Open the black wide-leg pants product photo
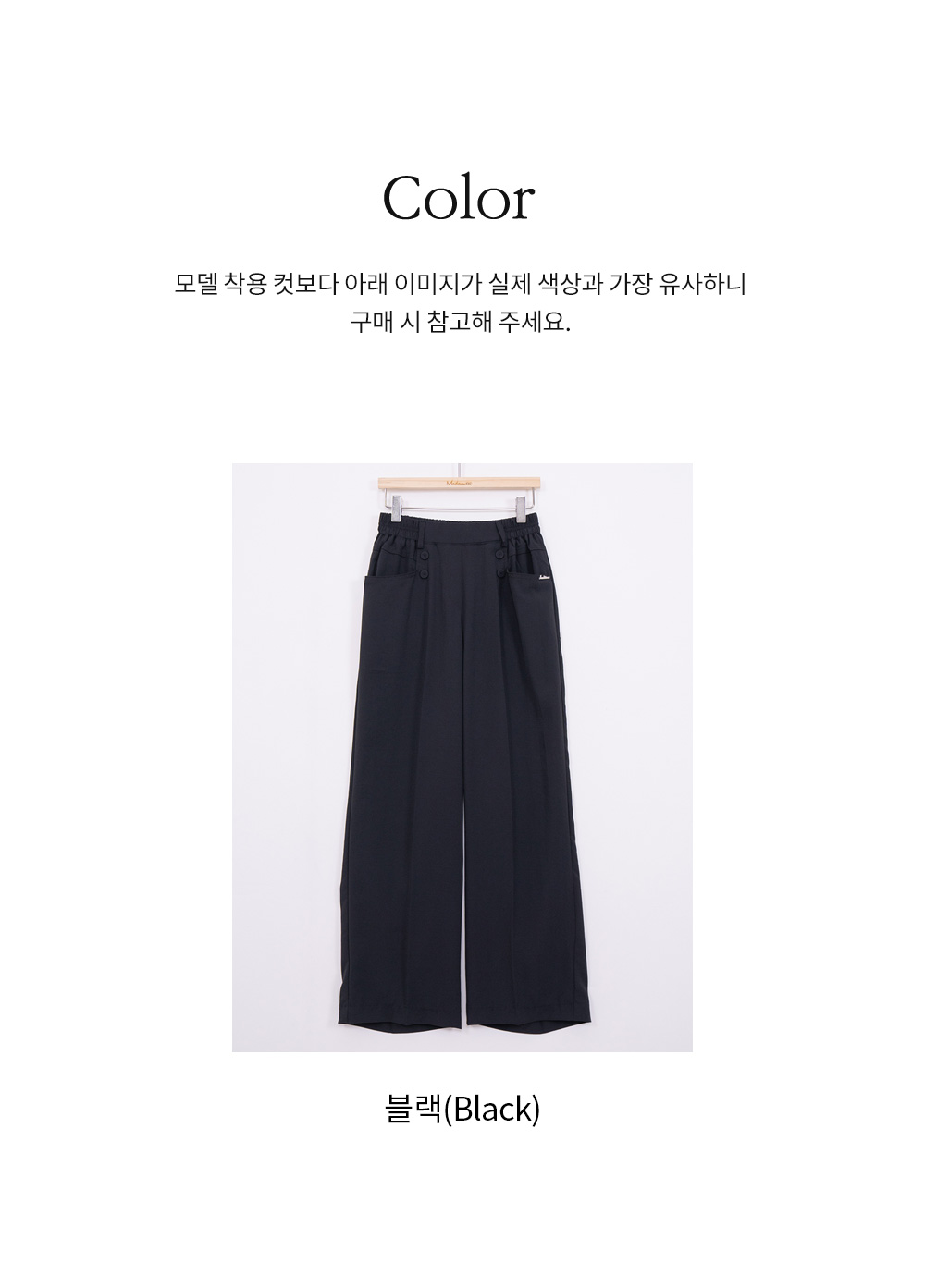Screen dimensions: 925x1288 462,757
